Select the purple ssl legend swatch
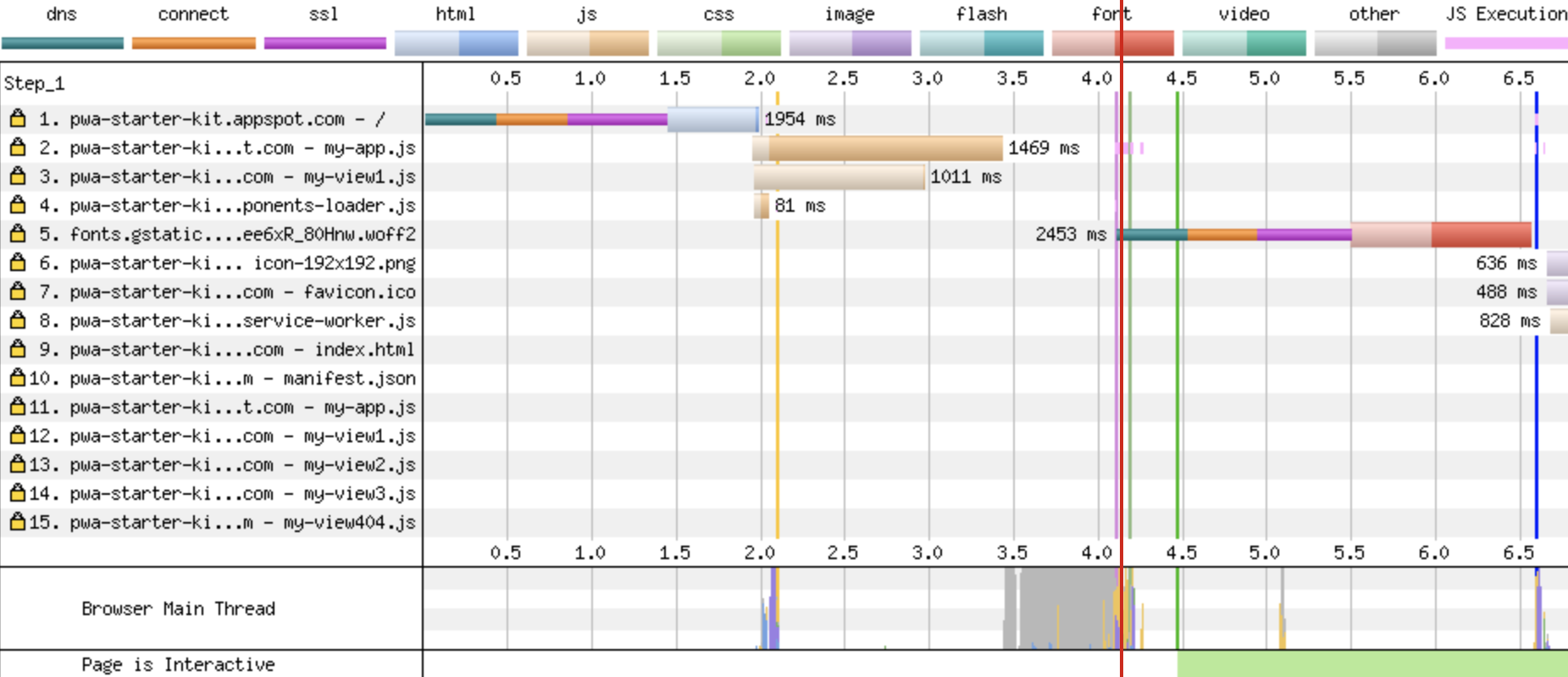The width and height of the screenshot is (1568, 677). [325, 43]
